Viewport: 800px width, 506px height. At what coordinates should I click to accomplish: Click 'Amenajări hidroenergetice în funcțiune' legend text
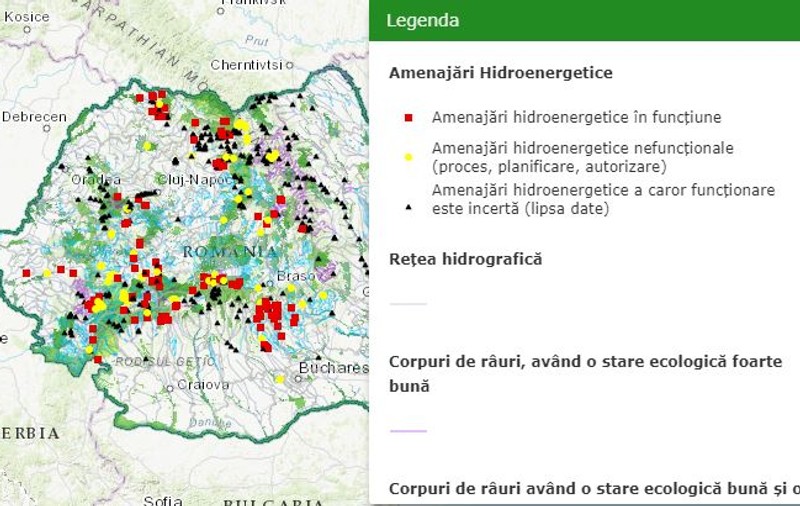[577, 117]
